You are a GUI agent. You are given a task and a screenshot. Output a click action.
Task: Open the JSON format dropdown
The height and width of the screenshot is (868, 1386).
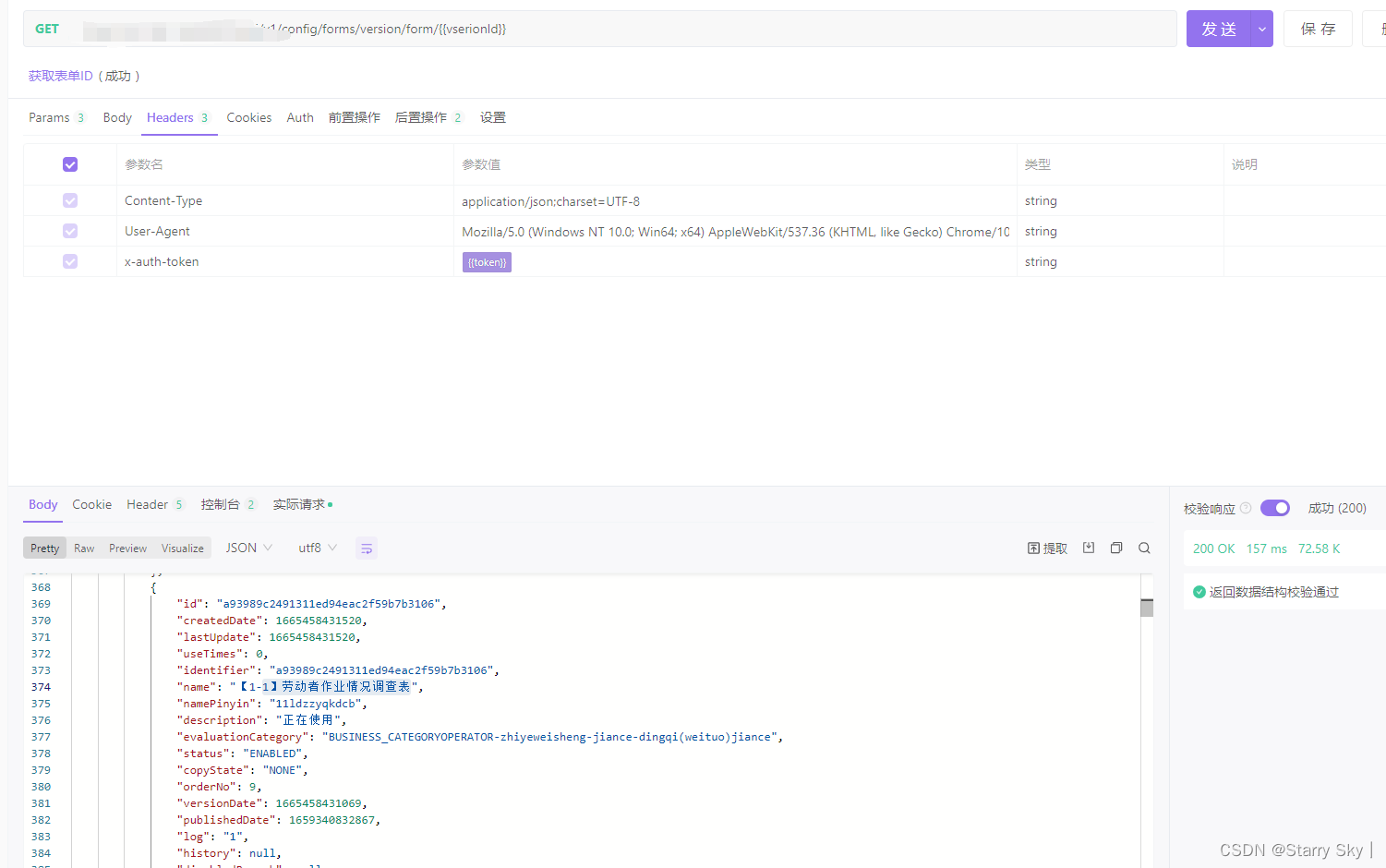pyautogui.click(x=247, y=548)
